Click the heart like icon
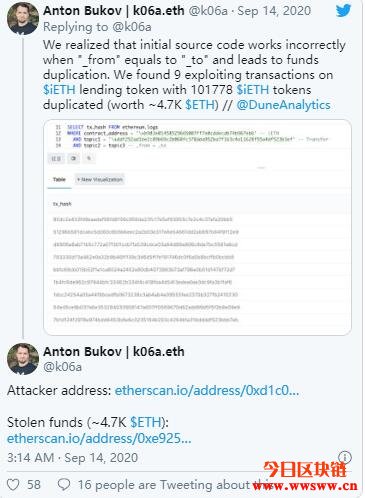Image resolution: width=365 pixels, height=498 pixels. pyautogui.click(x=13, y=484)
